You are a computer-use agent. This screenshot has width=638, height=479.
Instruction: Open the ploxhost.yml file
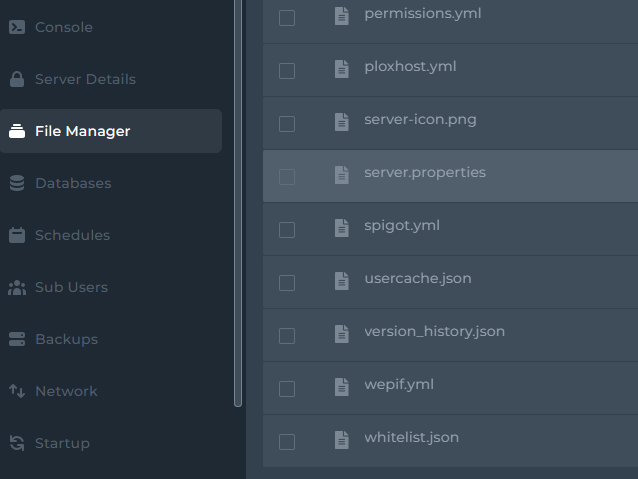[410, 66]
